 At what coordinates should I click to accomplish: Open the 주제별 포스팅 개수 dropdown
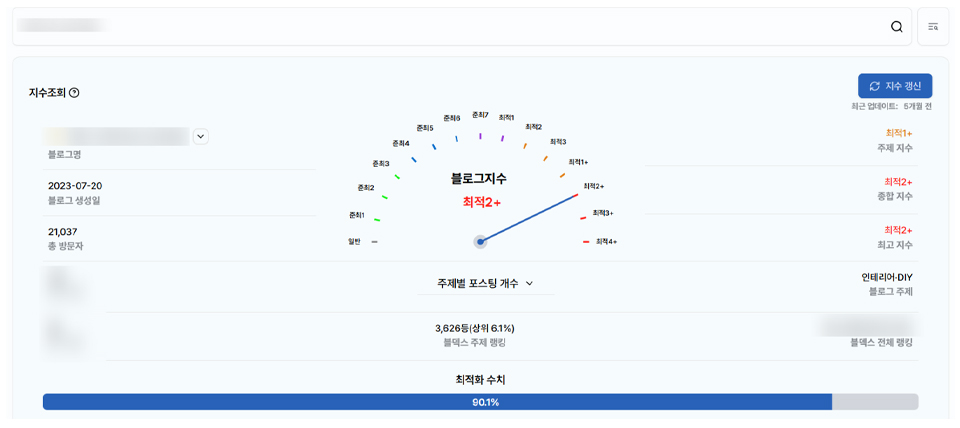coord(485,283)
